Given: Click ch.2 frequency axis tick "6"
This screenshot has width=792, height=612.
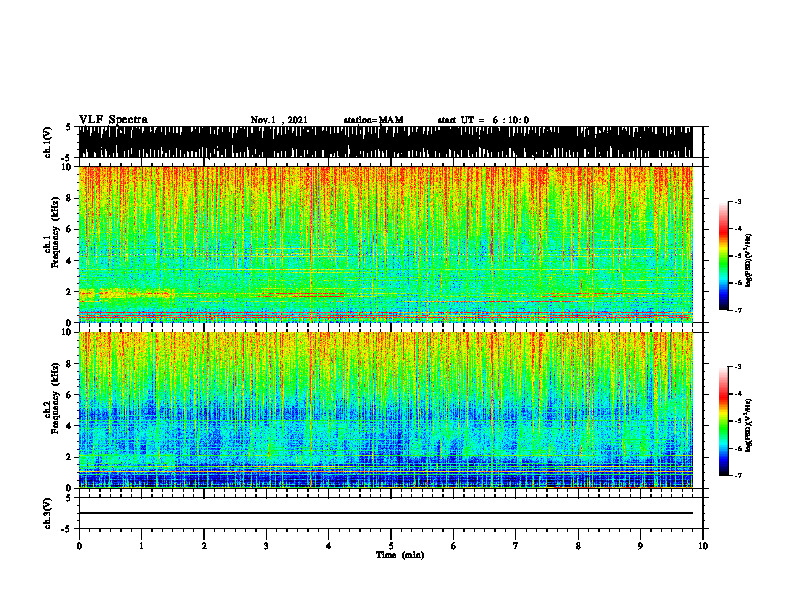Looking at the screenshot, I should (x=70, y=395).
